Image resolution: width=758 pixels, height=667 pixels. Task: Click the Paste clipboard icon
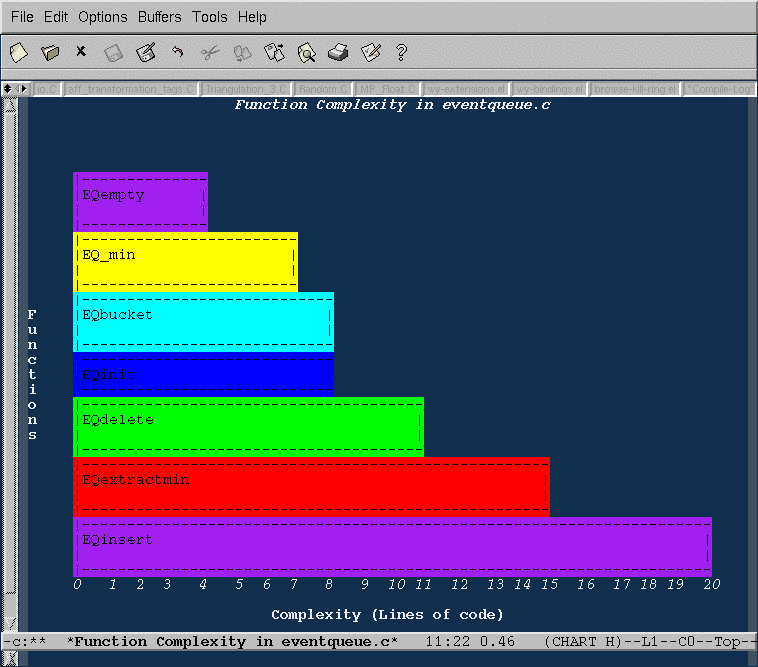coord(274,52)
